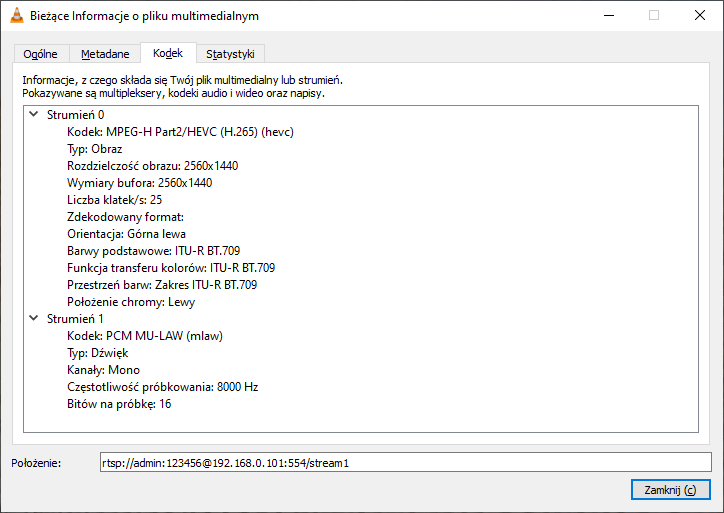Close the window with the X button

(x=700, y=15)
